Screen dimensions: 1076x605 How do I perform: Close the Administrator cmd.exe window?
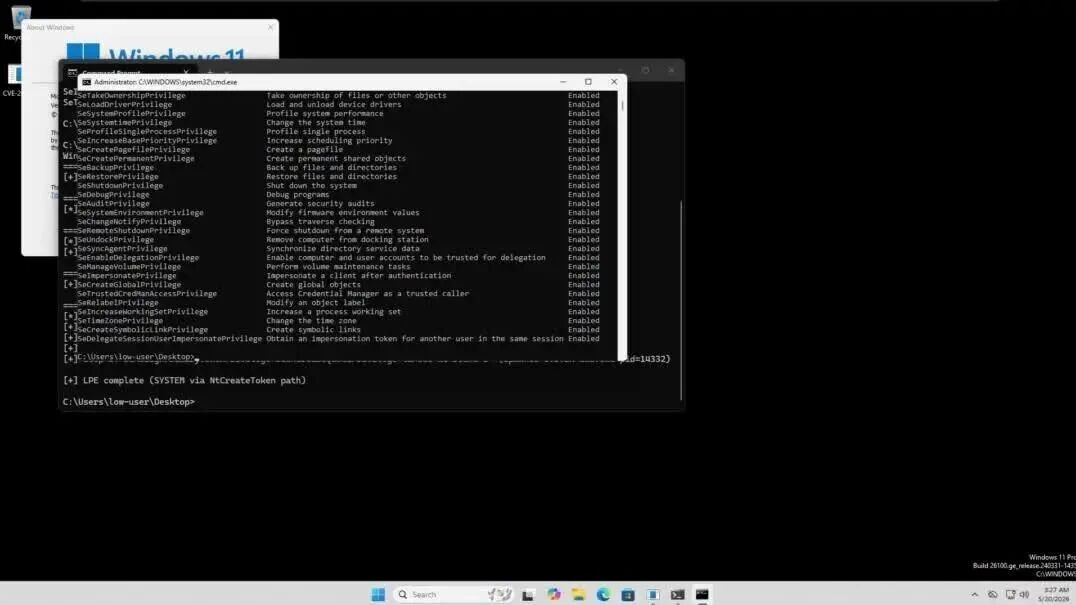(x=614, y=82)
